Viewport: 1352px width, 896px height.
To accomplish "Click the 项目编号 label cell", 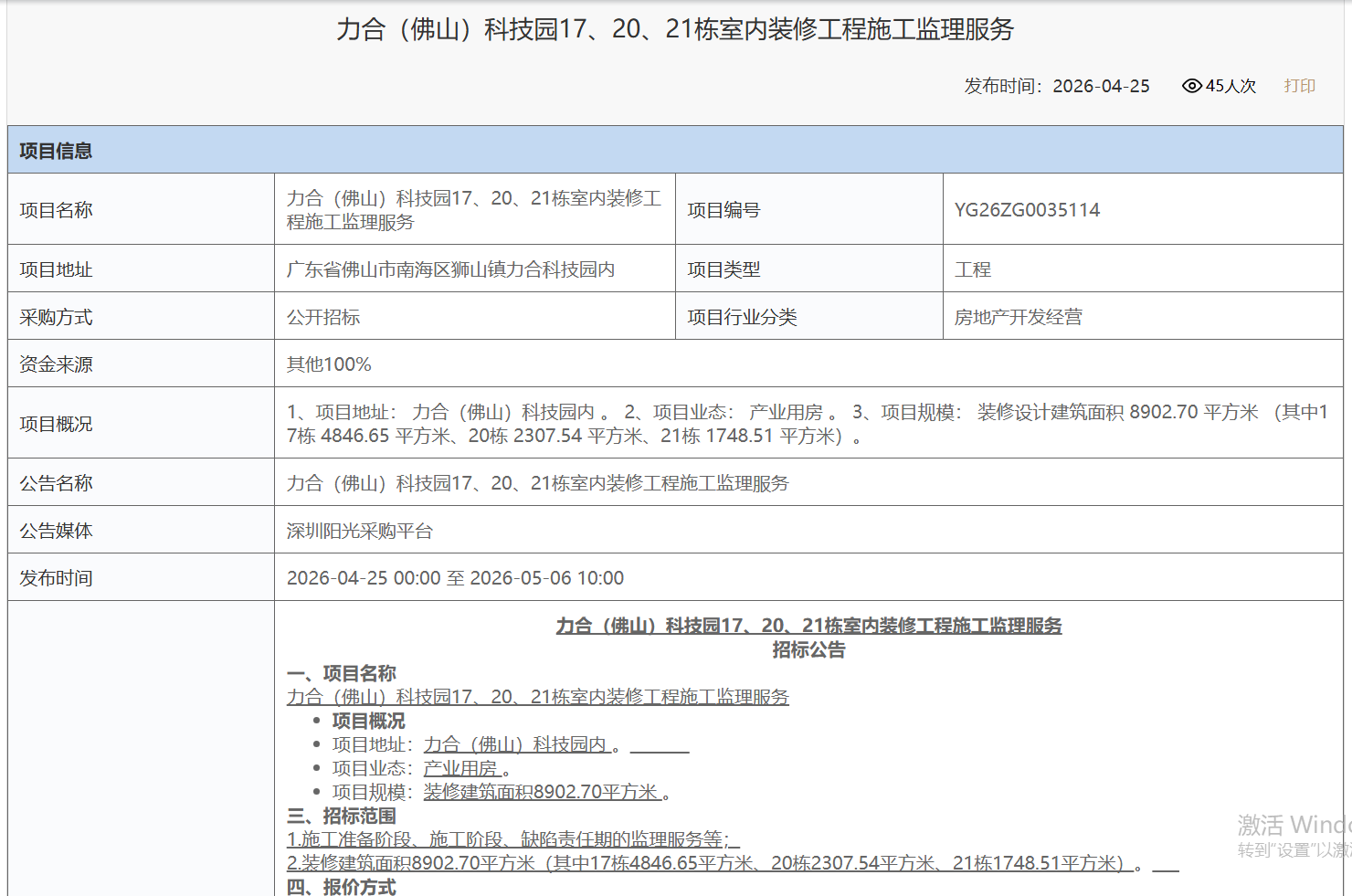I will pos(809,209).
